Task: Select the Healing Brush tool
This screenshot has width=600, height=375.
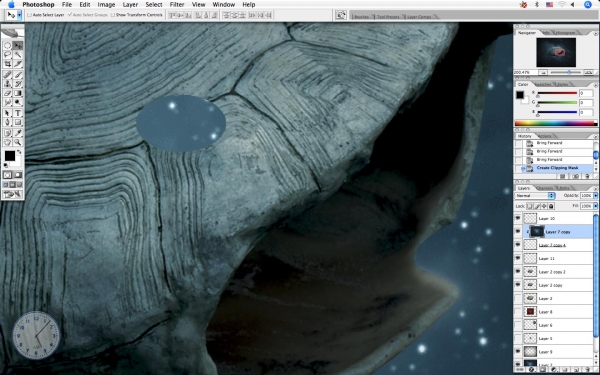Action: coord(7,75)
